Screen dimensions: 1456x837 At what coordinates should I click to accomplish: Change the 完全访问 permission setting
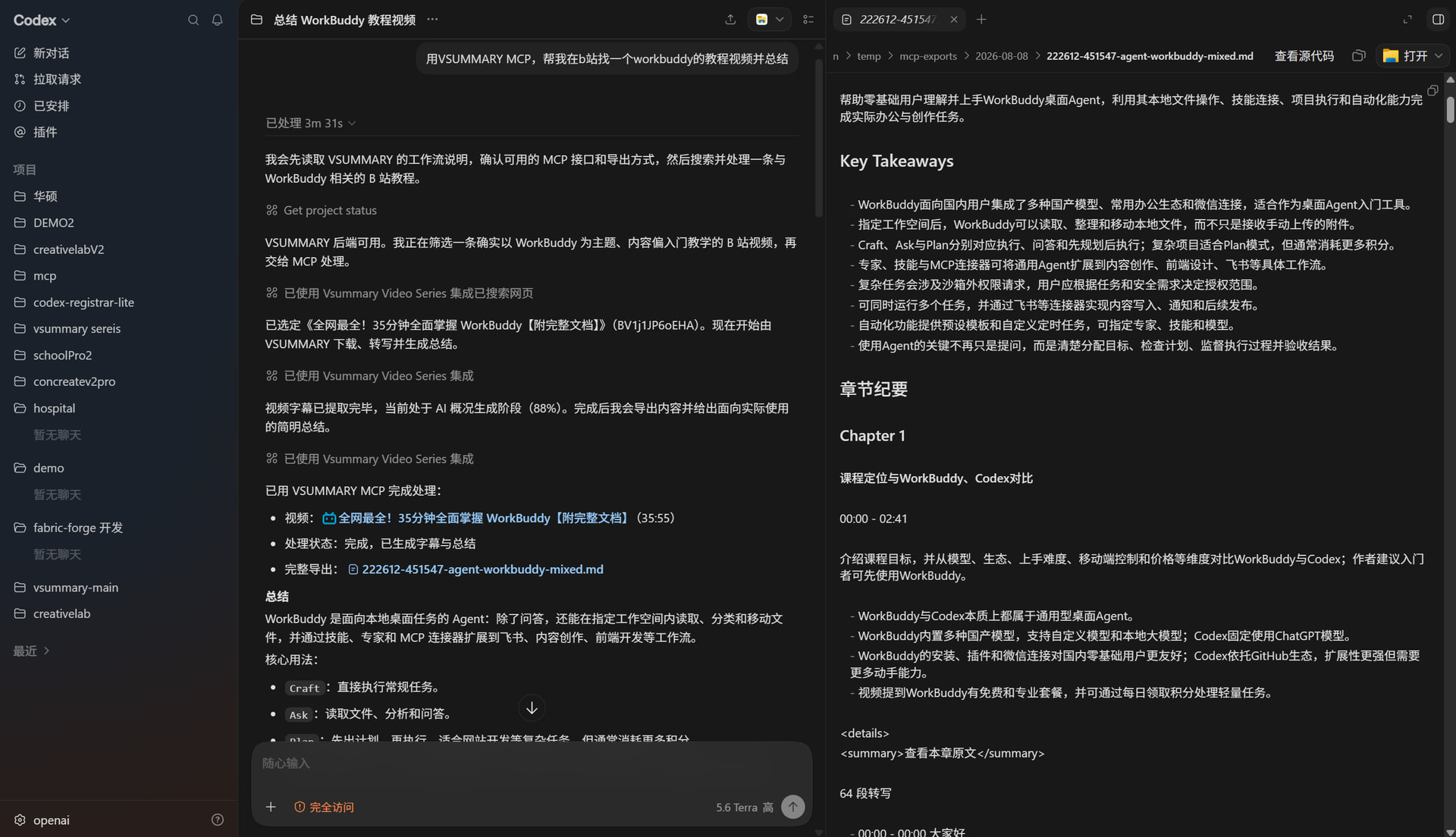tap(324, 807)
